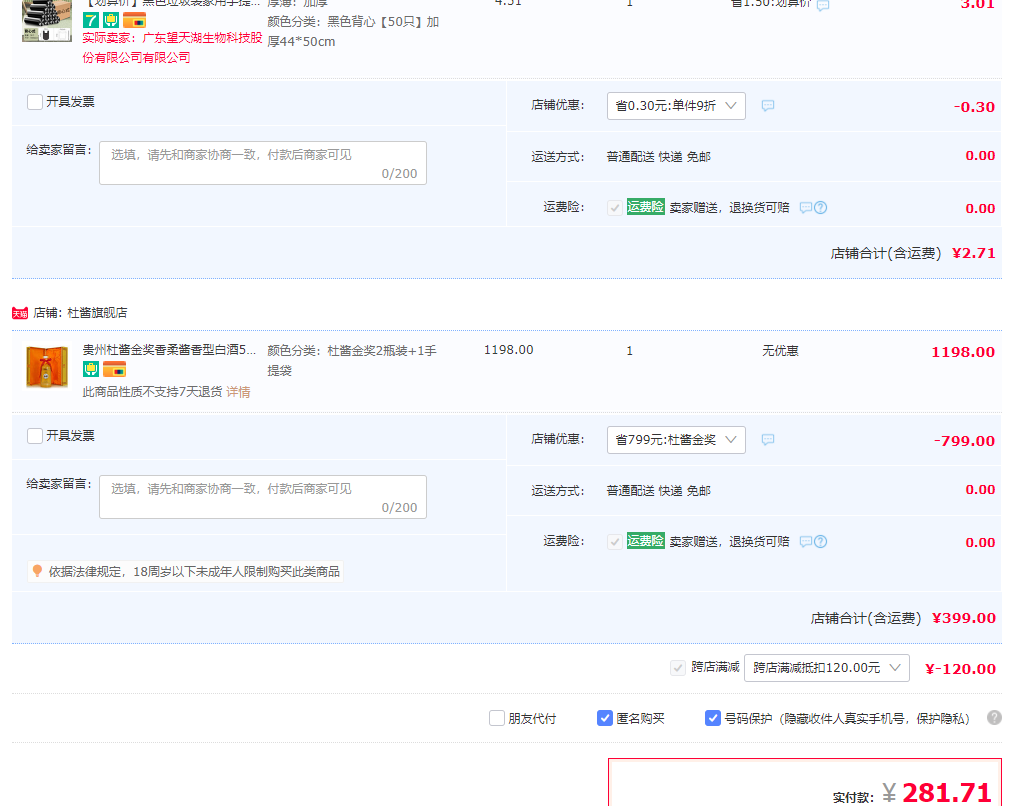This screenshot has height=806, width=1019.
Task: Click the seller message field for 杜酱旗舰店
Action: point(263,497)
